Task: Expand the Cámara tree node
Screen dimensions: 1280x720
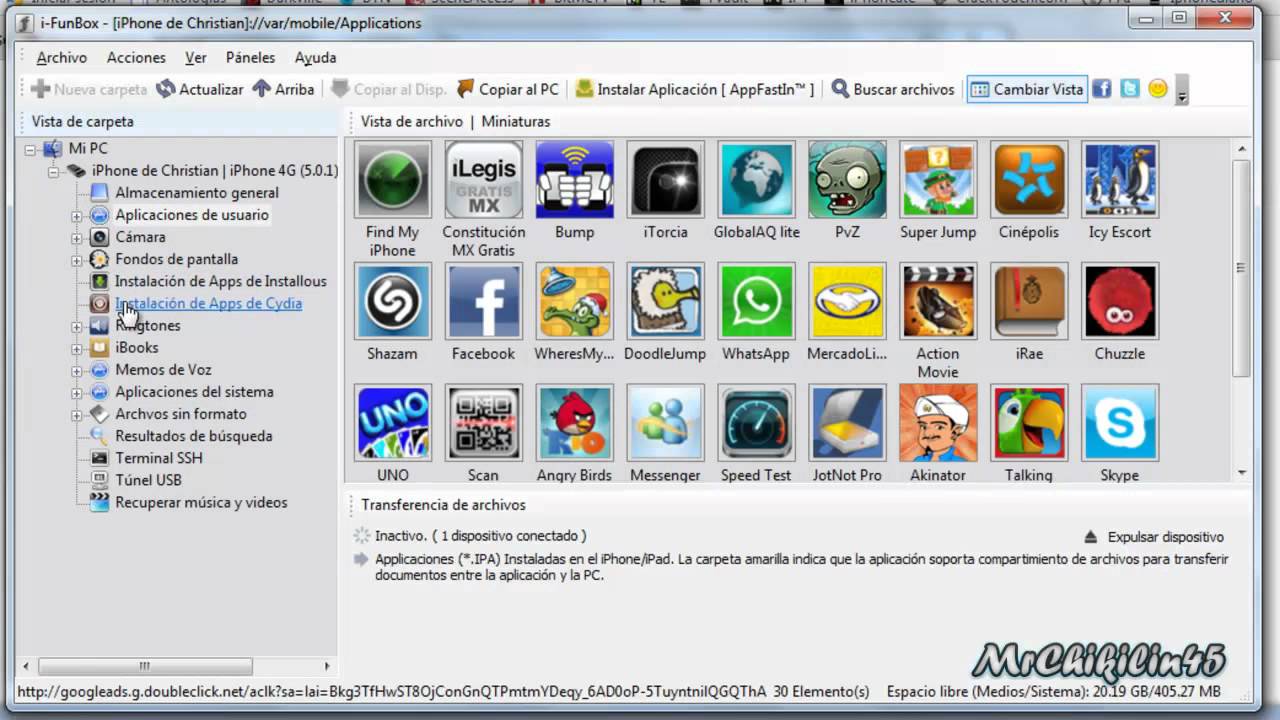Action: 76,237
